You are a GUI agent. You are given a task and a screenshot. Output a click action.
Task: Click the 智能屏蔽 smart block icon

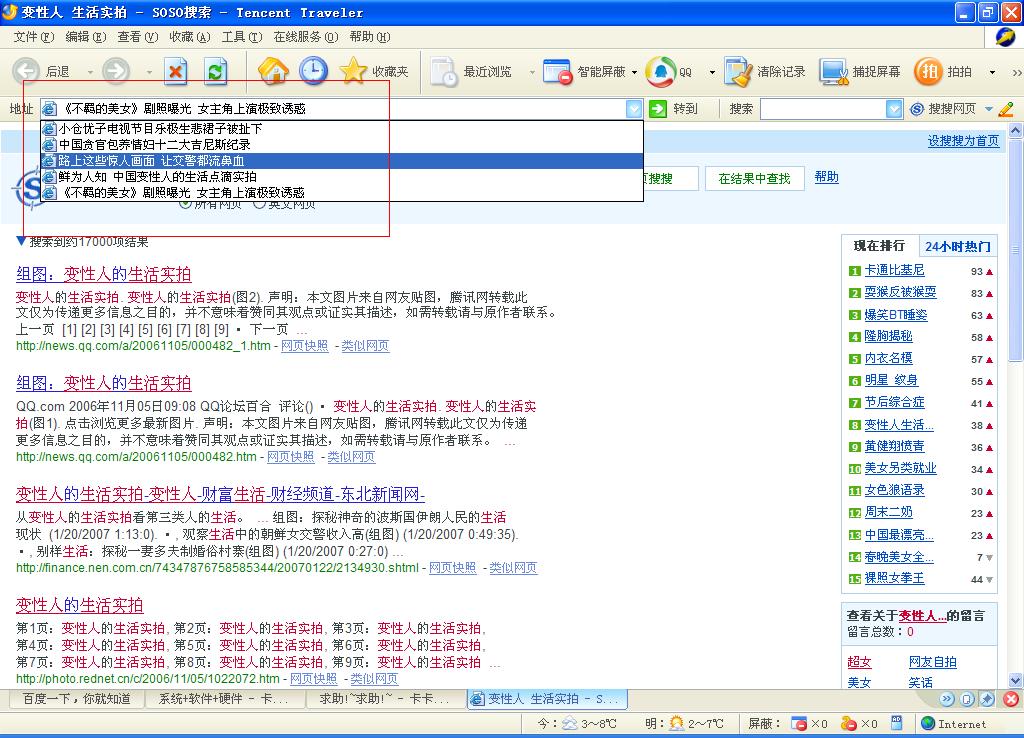pos(558,71)
